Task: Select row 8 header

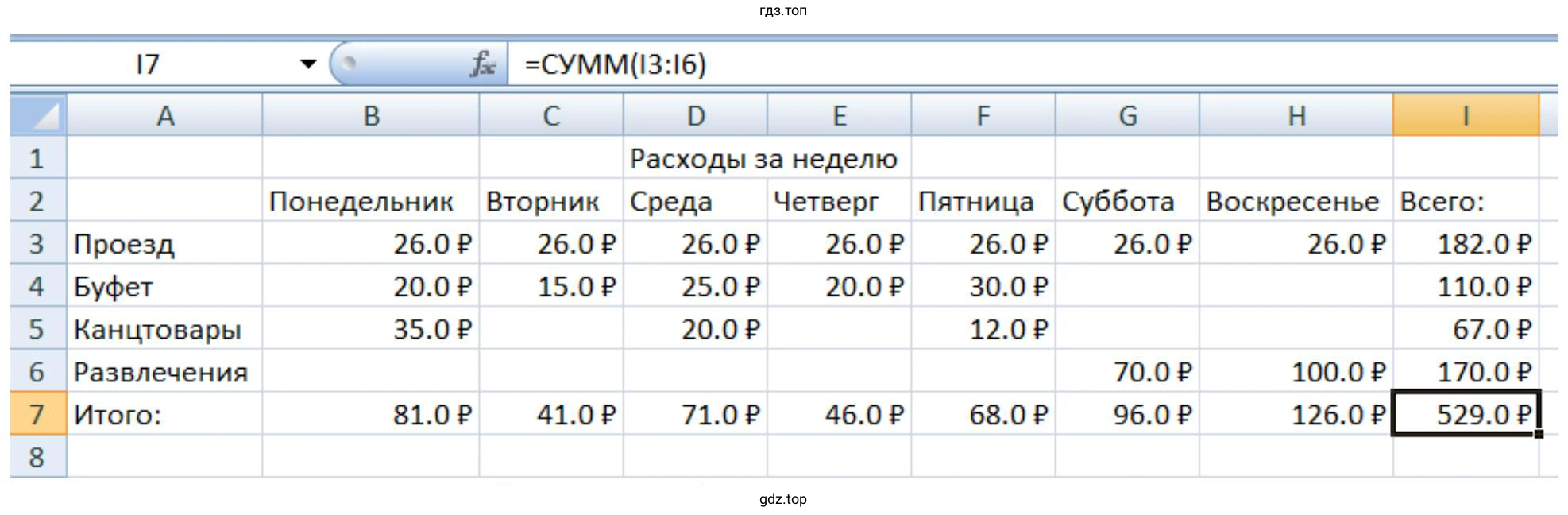Action: click(37, 457)
